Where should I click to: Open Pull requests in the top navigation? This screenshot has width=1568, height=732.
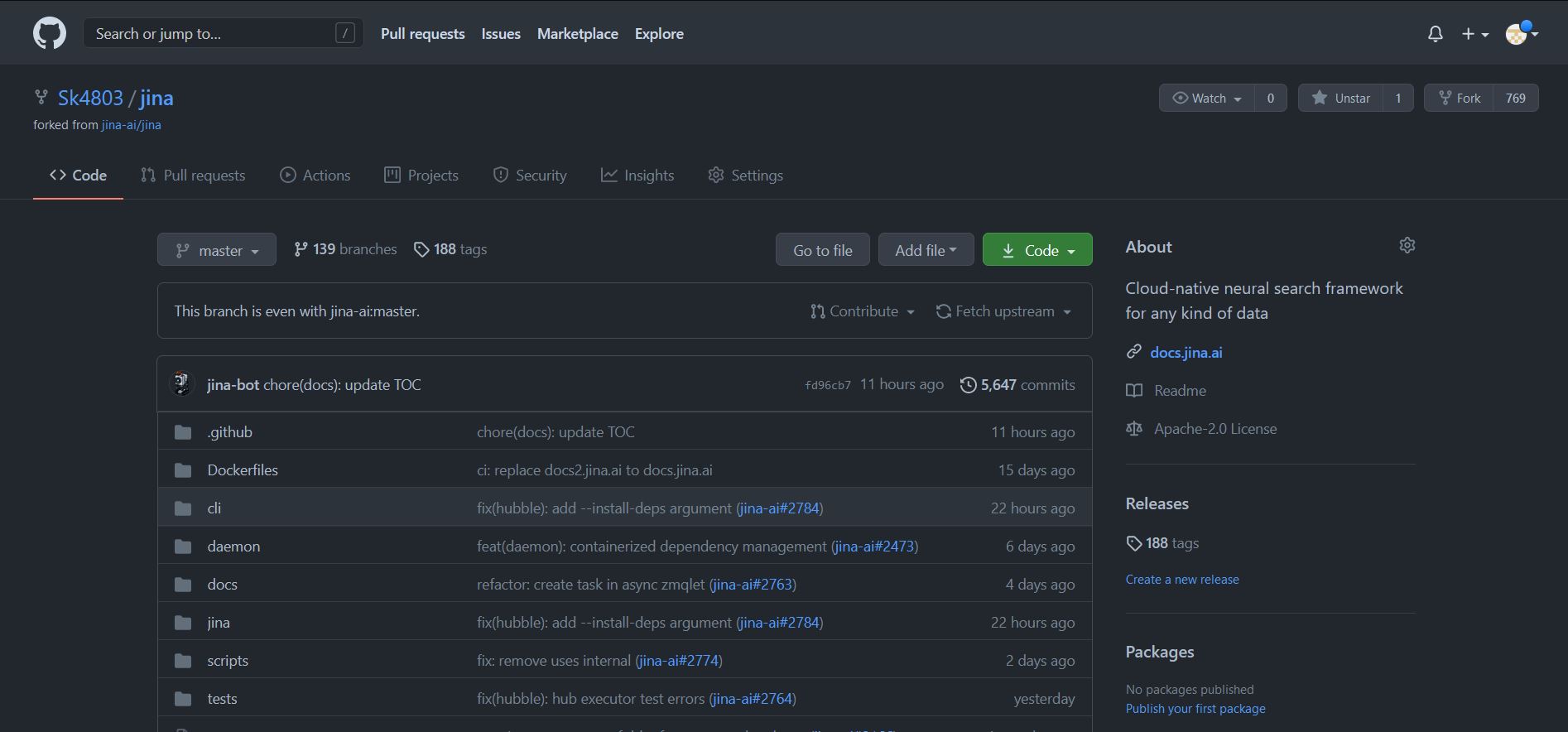(x=422, y=34)
